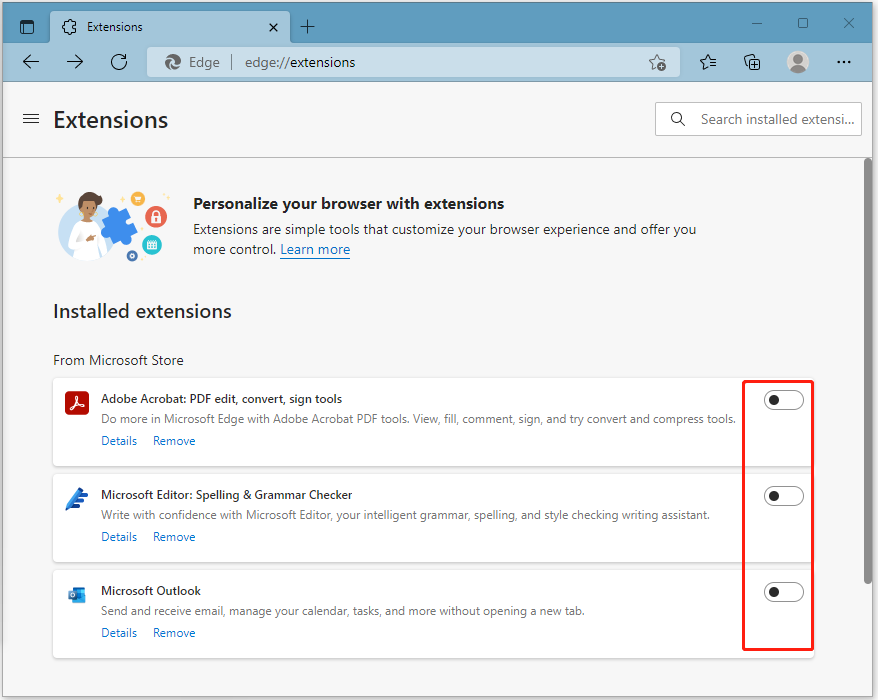The height and width of the screenshot is (700, 878).
Task: Click the page vertical scrollbar
Action: pyautogui.click(x=867, y=372)
